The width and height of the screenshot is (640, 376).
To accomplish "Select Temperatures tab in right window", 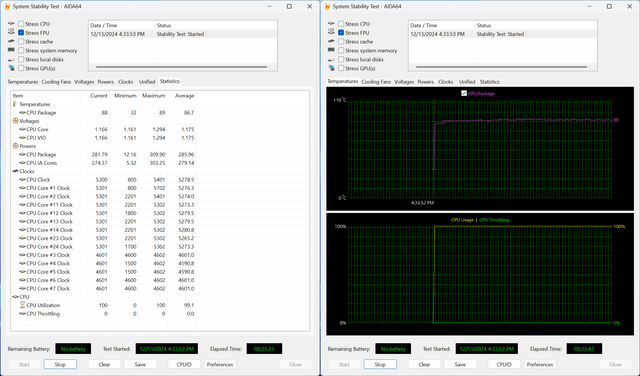I will click(343, 81).
